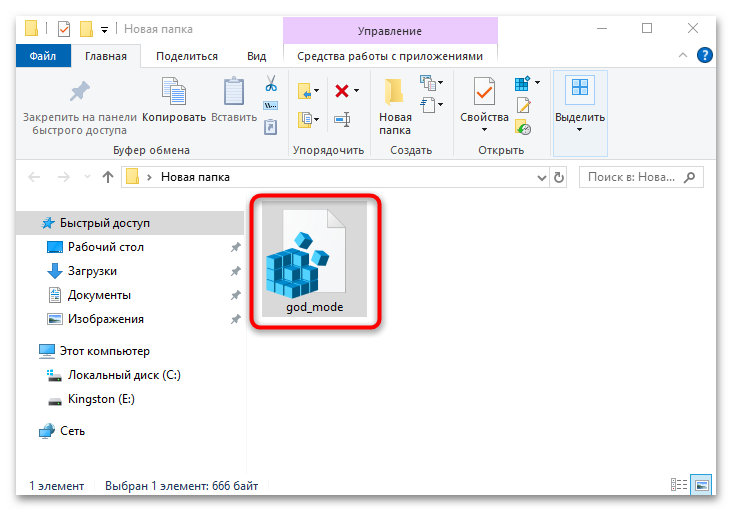This screenshot has width=732, height=511.
Task: Click Pin to Quick access pushpin icon
Action: coord(80,91)
